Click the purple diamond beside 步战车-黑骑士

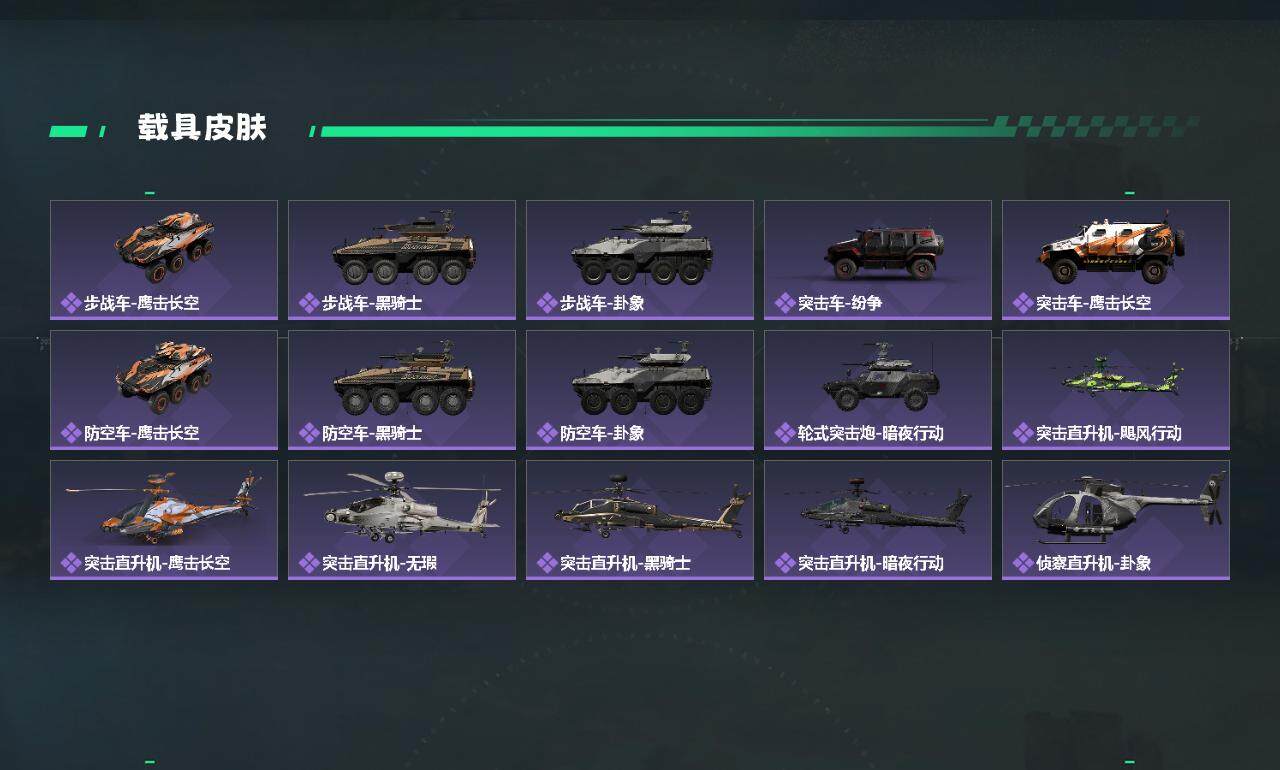point(309,303)
